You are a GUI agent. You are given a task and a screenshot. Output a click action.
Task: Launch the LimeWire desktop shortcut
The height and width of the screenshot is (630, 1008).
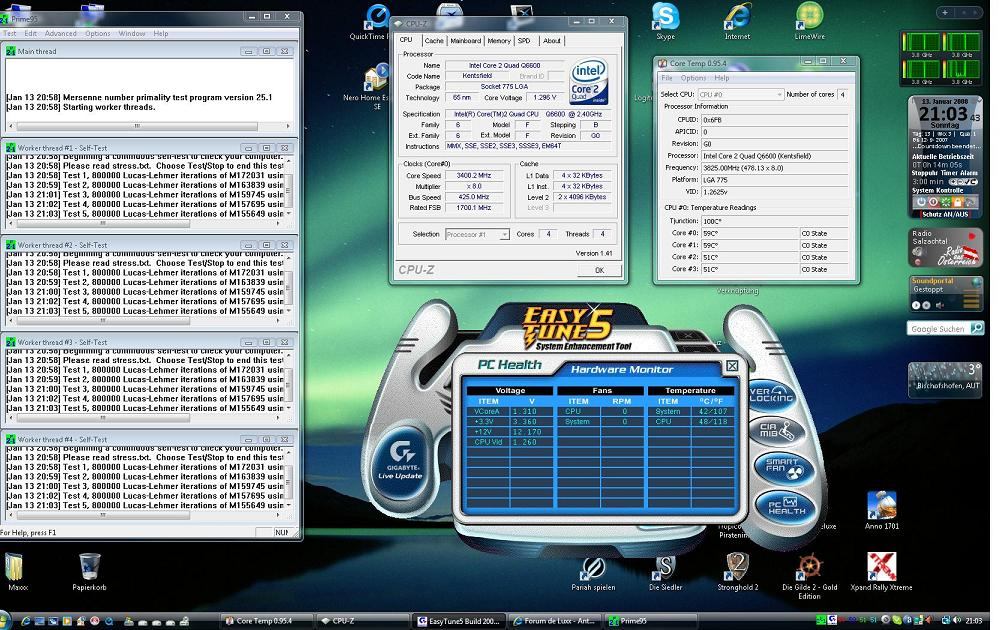tap(809, 21)
